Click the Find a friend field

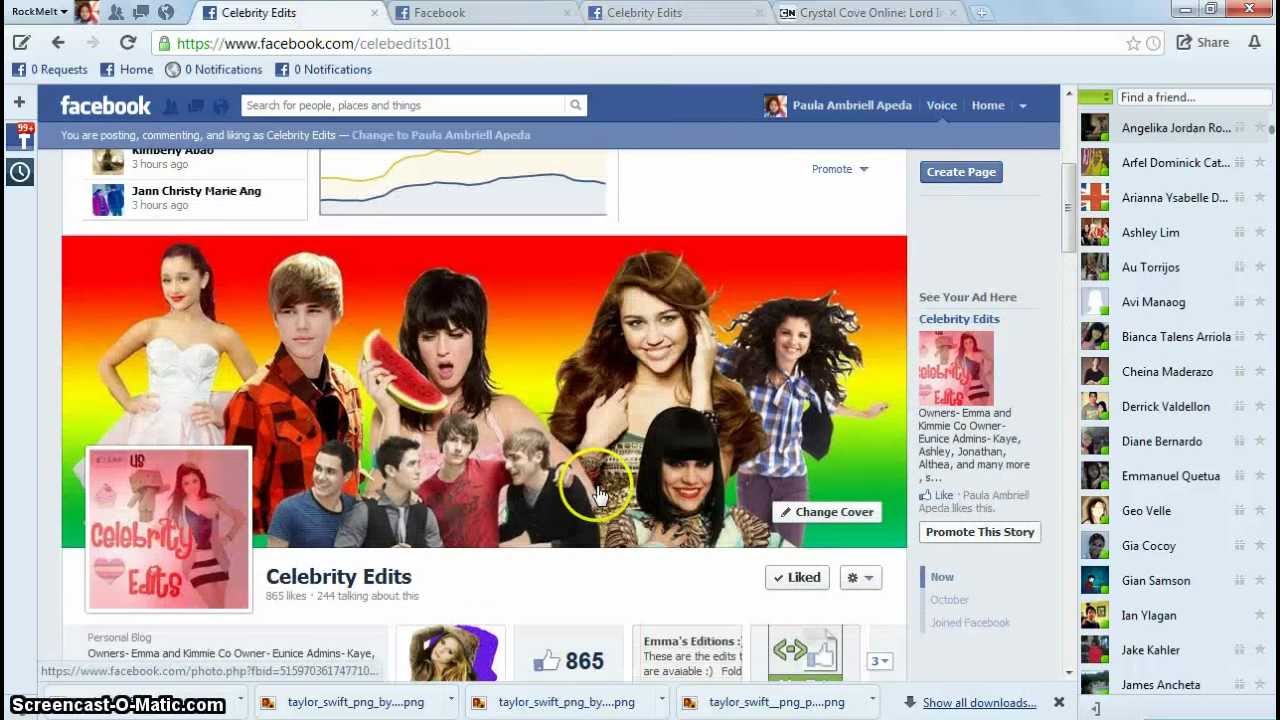point(1192,97)
